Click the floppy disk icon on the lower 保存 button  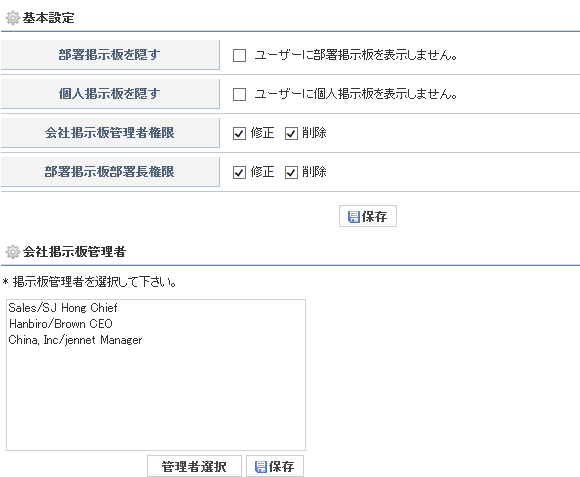260,467
